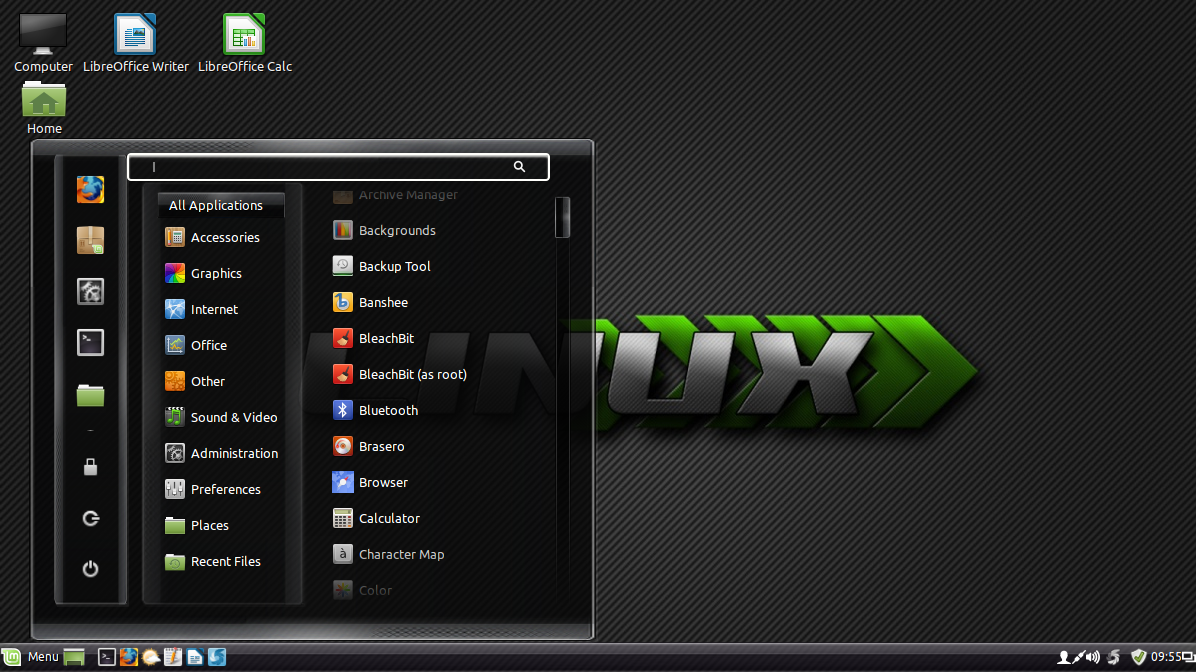Click window list icon at tray end
The height and width of the screenshot is (672, 1196).
[1189, 657]
